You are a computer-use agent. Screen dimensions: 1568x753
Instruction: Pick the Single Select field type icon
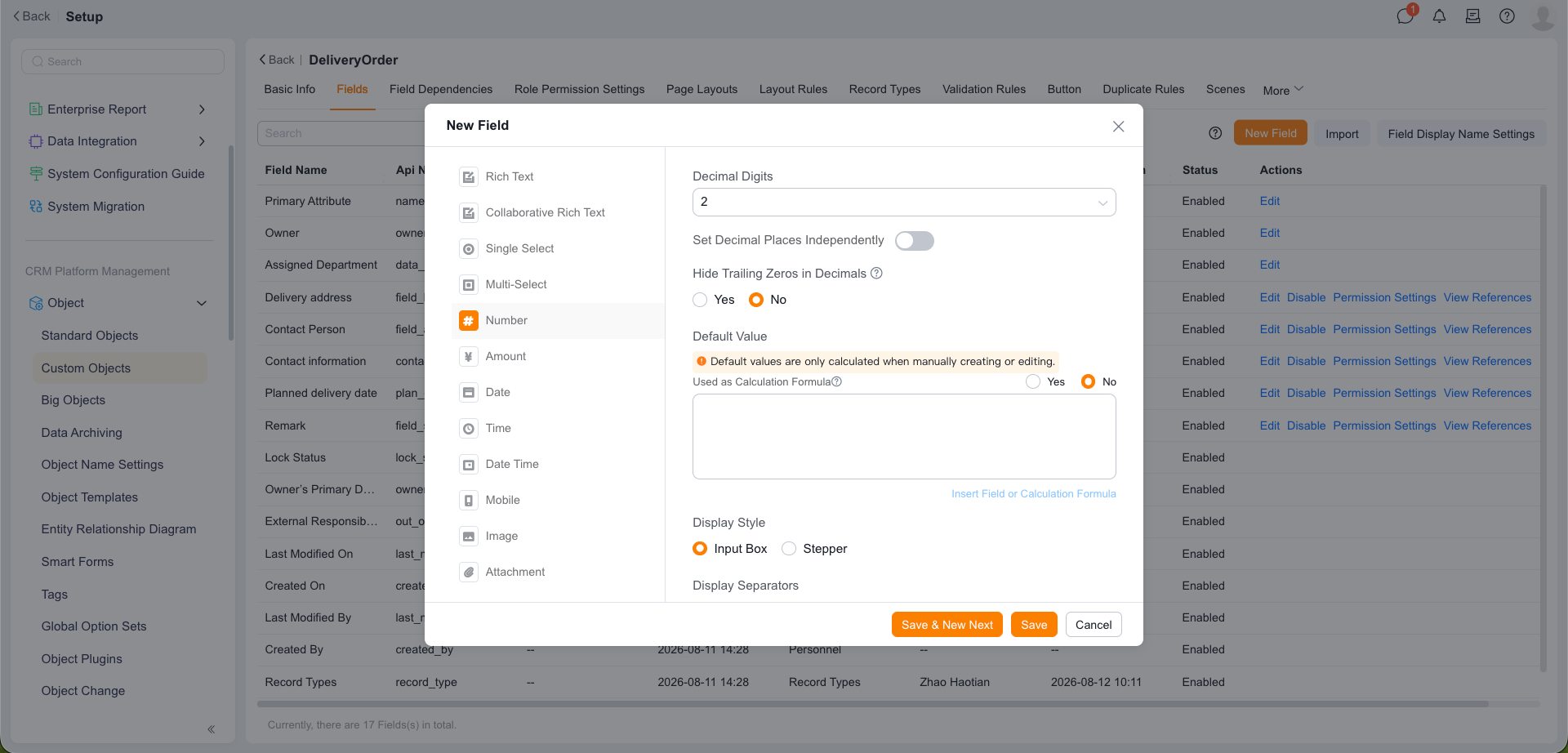469,248
